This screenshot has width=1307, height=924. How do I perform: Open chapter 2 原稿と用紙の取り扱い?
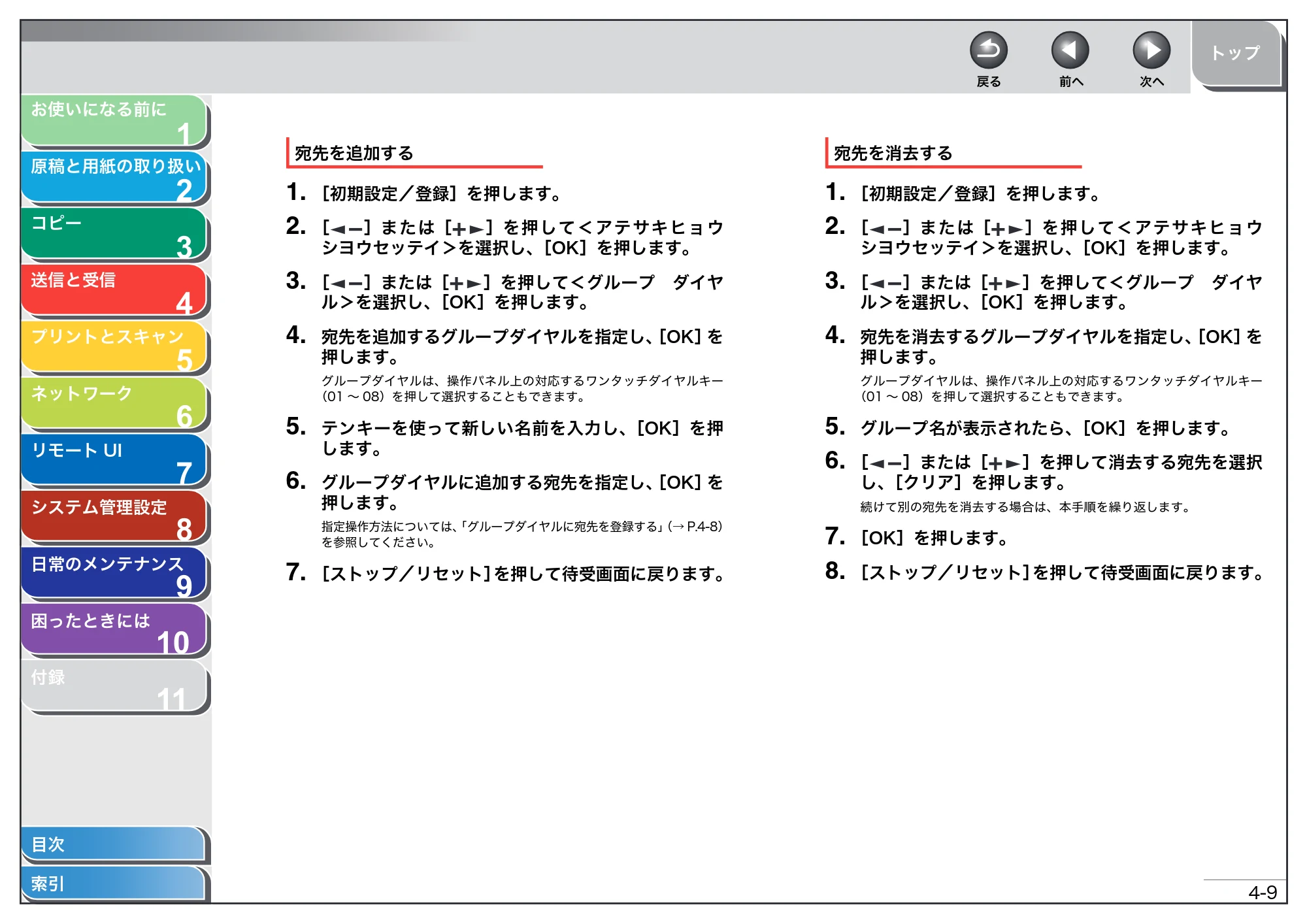[x=114, y=177]
